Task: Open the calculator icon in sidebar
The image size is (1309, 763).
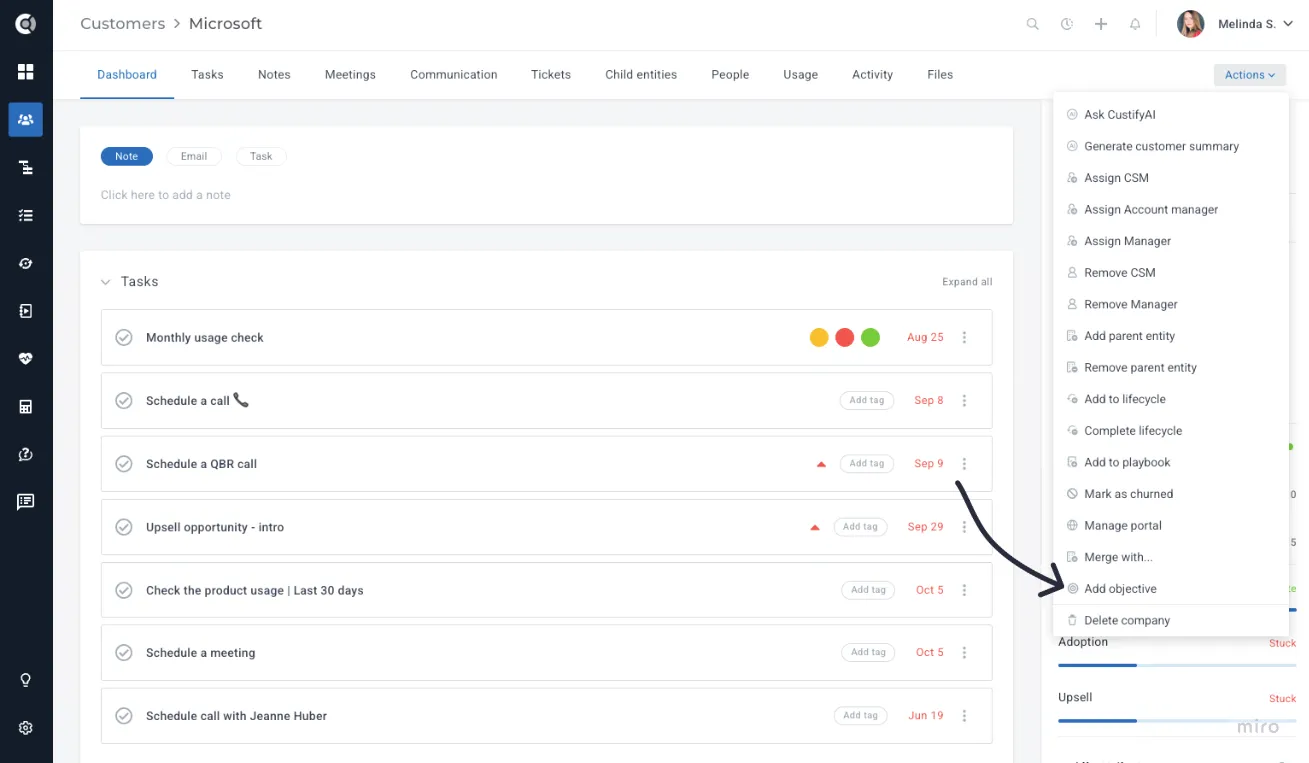Action: click(26, 406)
